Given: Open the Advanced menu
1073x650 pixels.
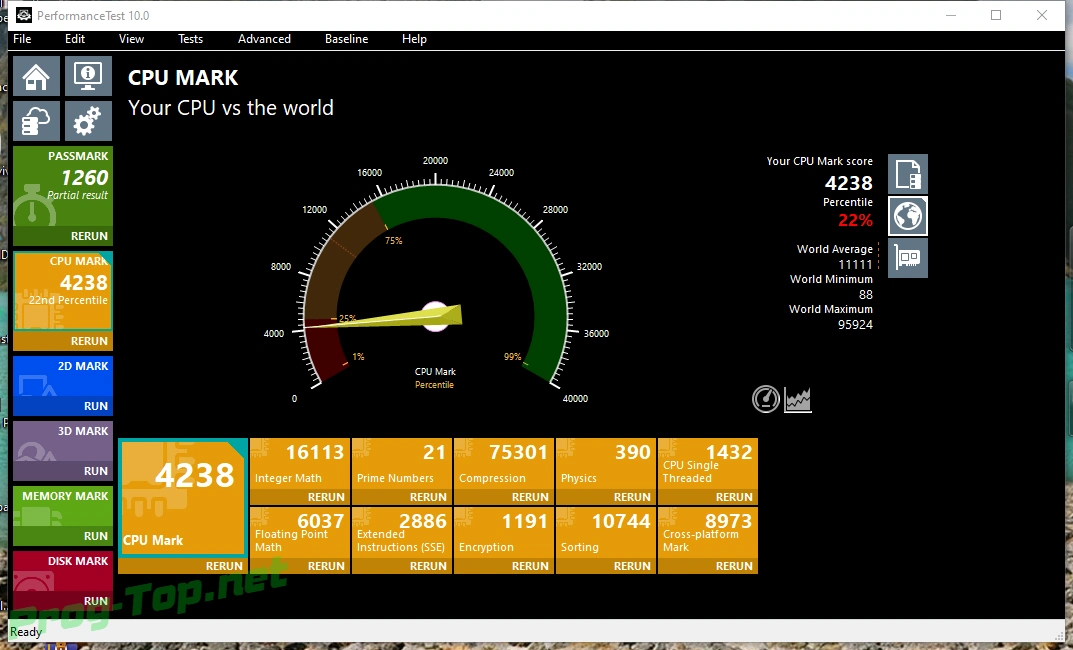Looking at the screenshot, I should pyautogui.click(x=264, y=39).
